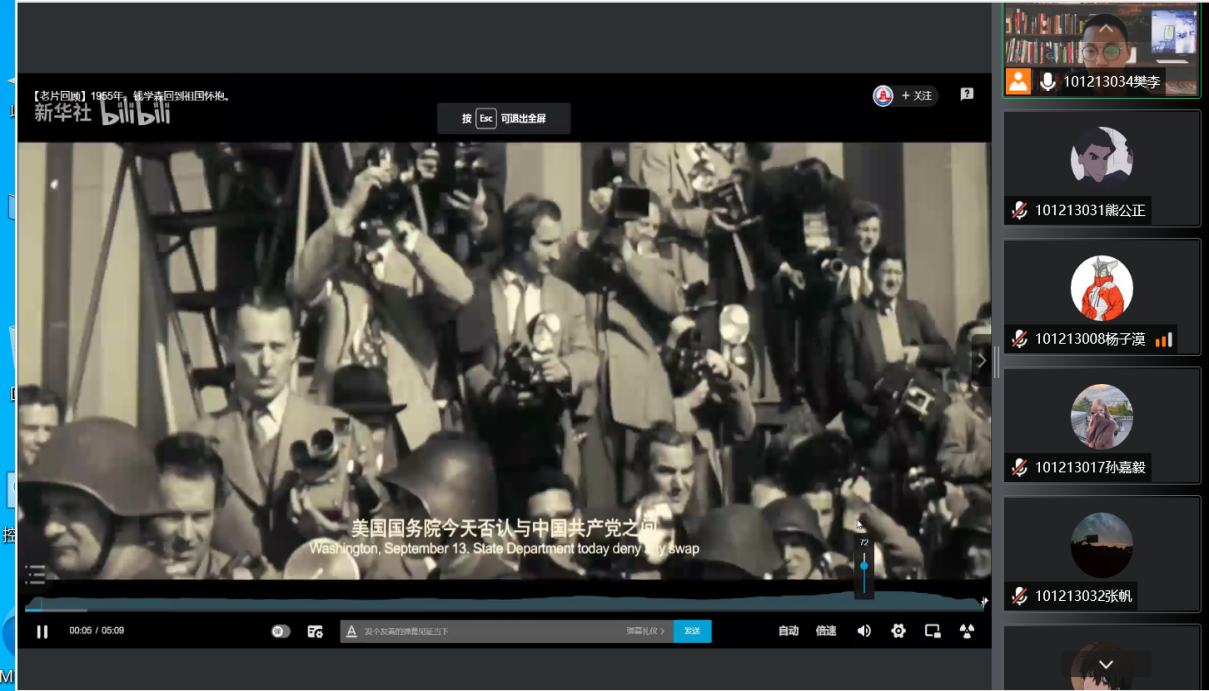Mute the video with the speaker icon

pos(864,631)
